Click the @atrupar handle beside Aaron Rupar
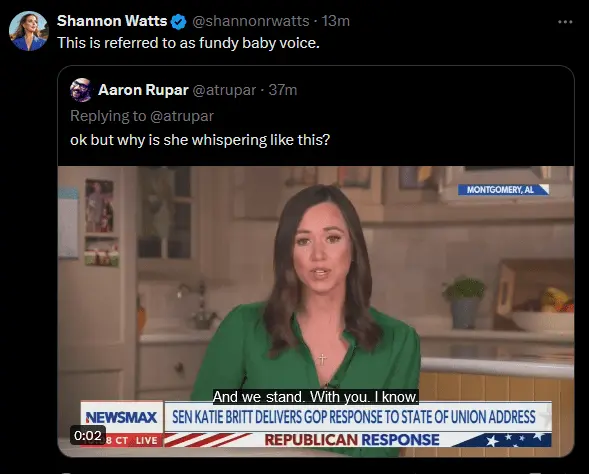 point(224,90)
